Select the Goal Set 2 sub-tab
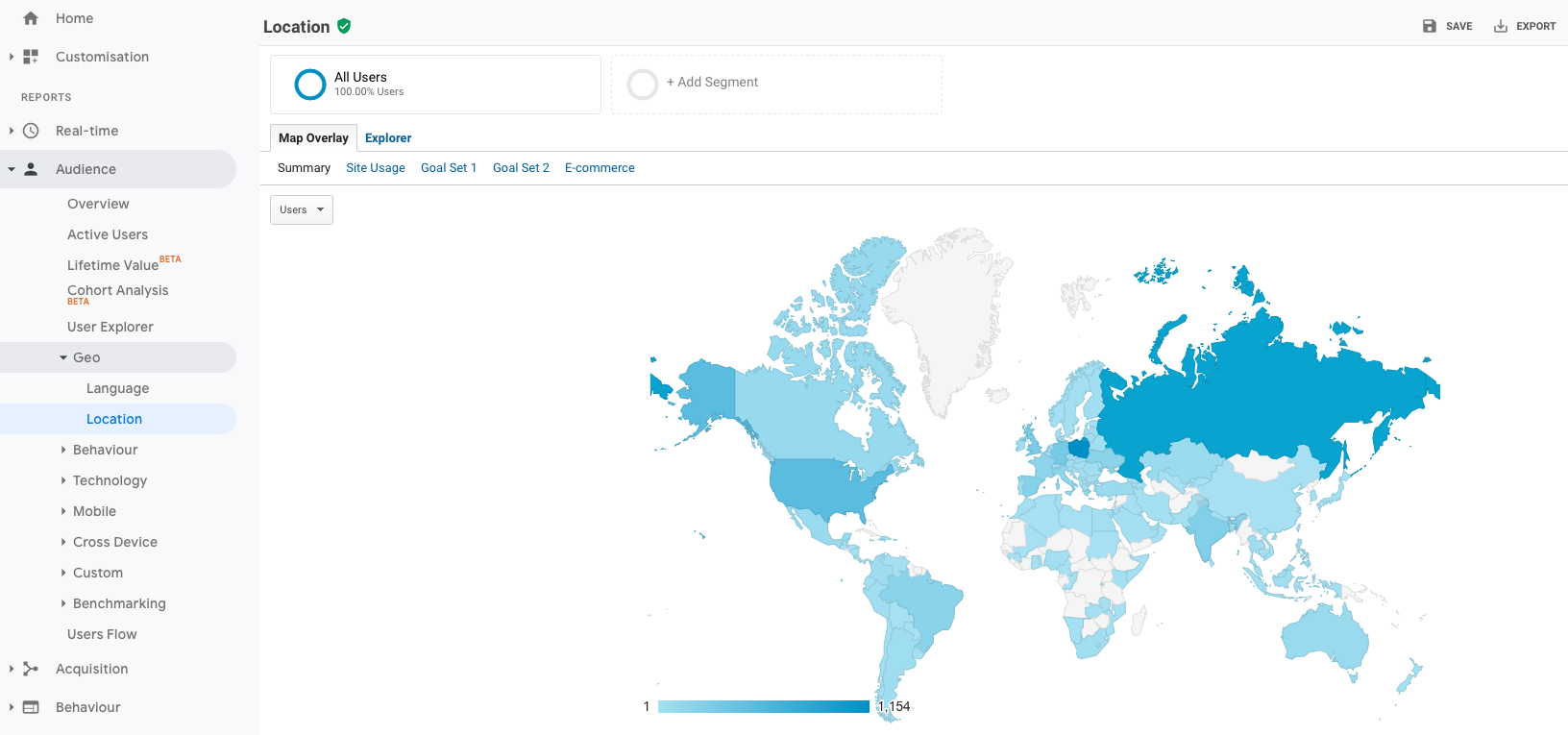Image resolution: width=1568 pixels, height=735 pixels. point(521,168)
